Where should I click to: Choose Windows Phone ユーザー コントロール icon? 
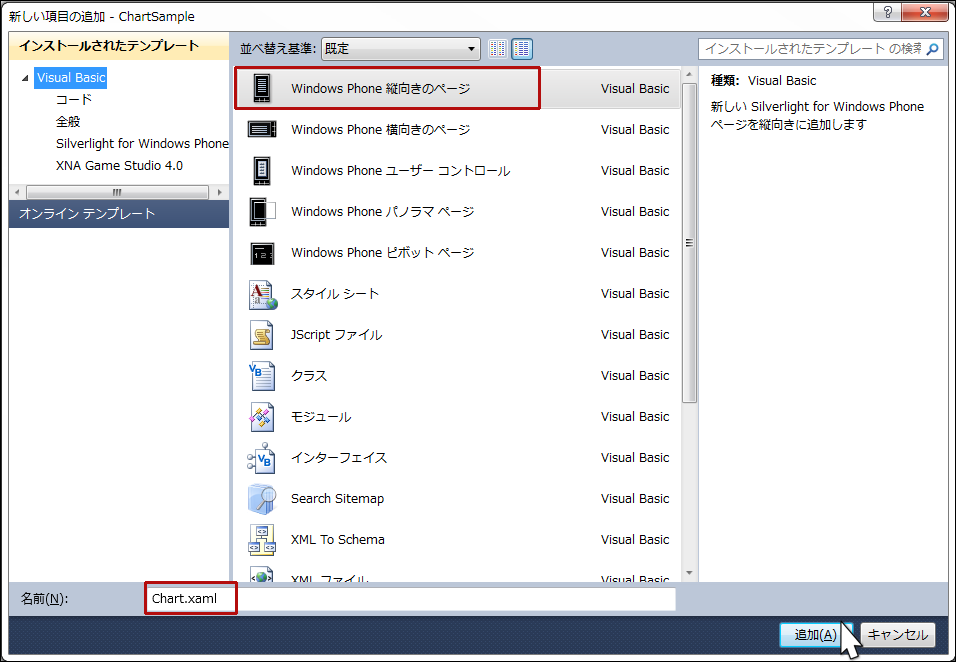pyautogui.click(x=262, y=171)
